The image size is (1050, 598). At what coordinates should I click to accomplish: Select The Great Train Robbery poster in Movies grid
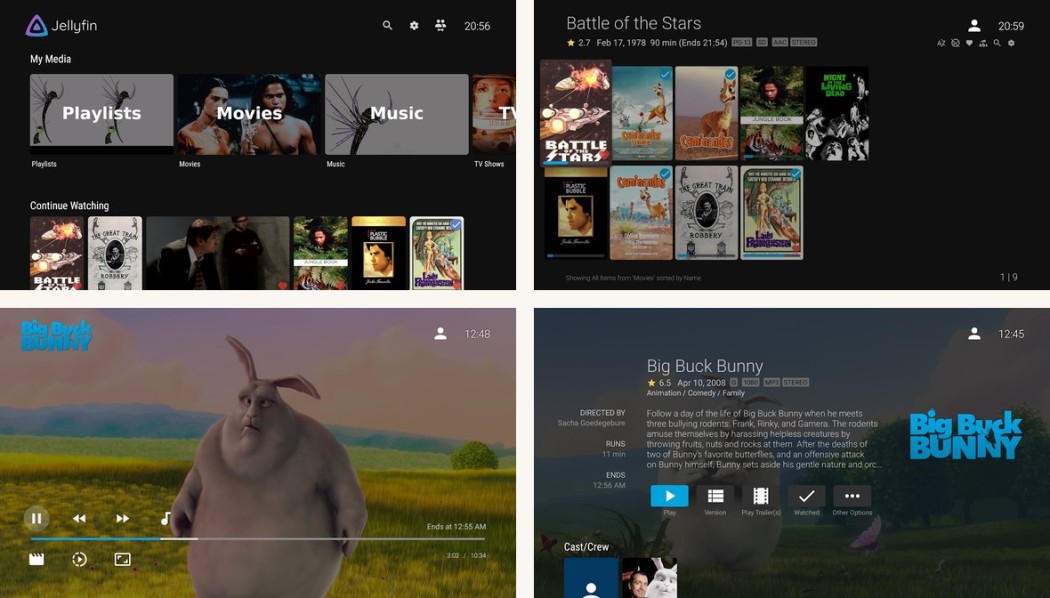[706, 213]
